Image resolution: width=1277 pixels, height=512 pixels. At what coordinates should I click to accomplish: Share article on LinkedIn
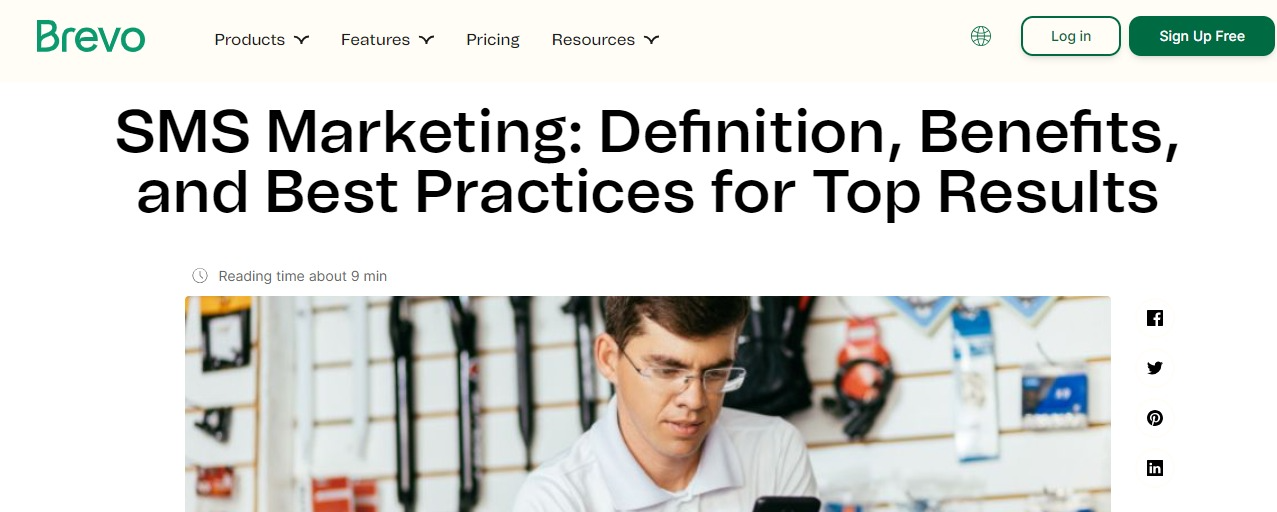pos(1155,468)
